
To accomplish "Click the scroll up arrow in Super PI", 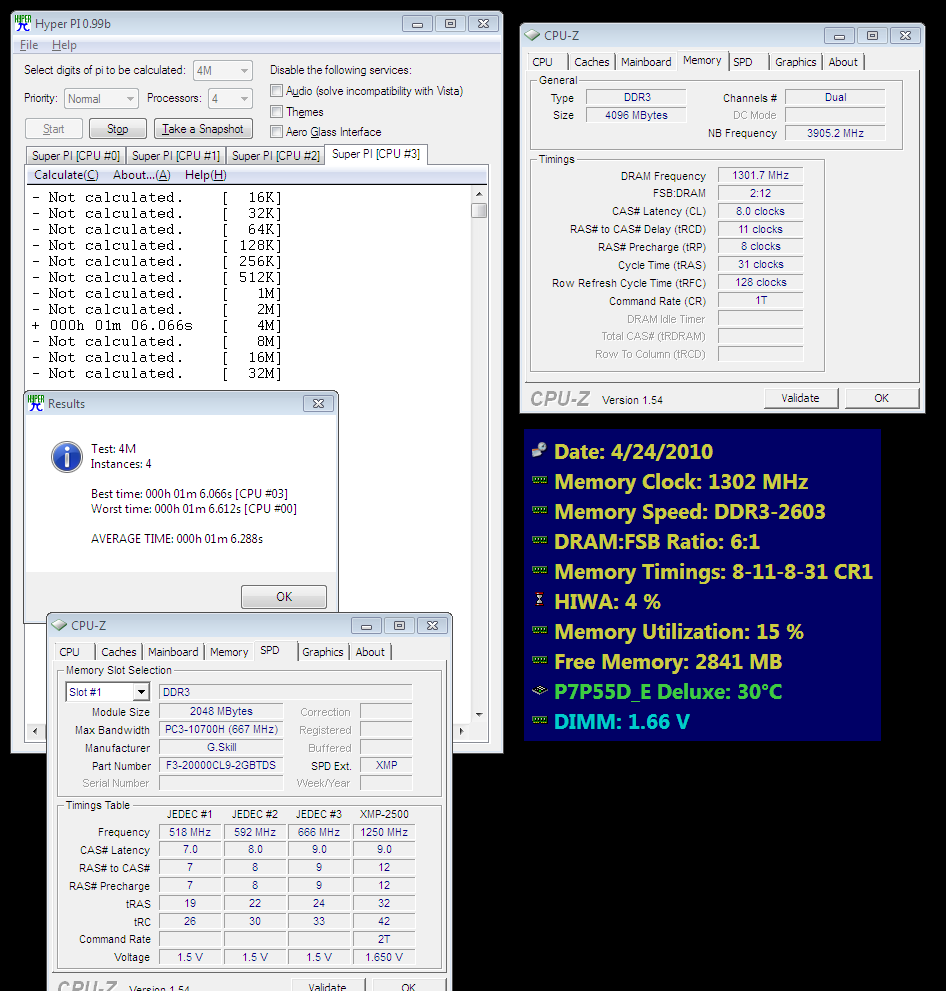I will pos(479,193).
